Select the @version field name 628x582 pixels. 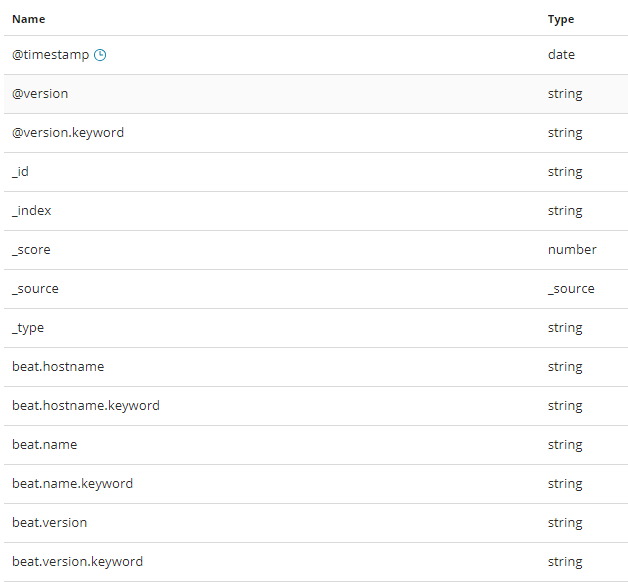pos(40,94)
